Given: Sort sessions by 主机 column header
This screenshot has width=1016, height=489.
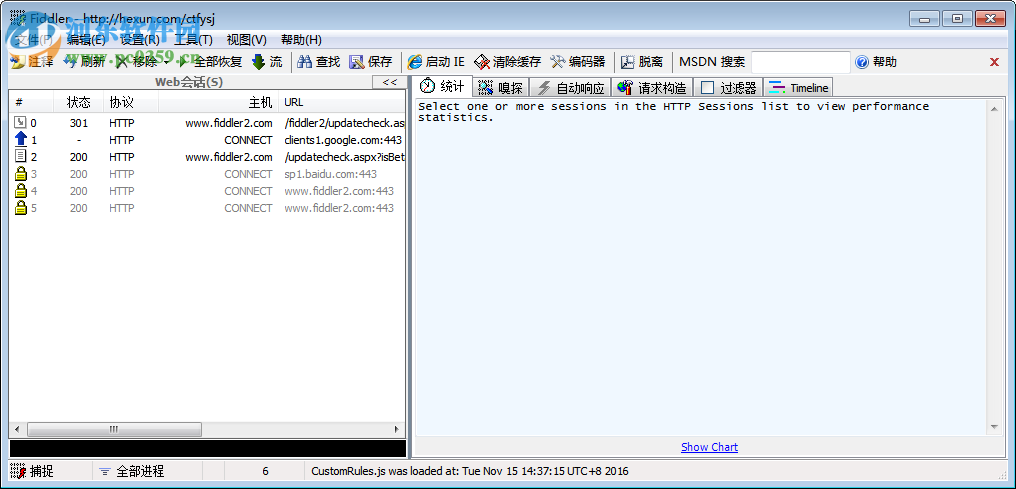Looking at the screenshot, I should (218, 102).
